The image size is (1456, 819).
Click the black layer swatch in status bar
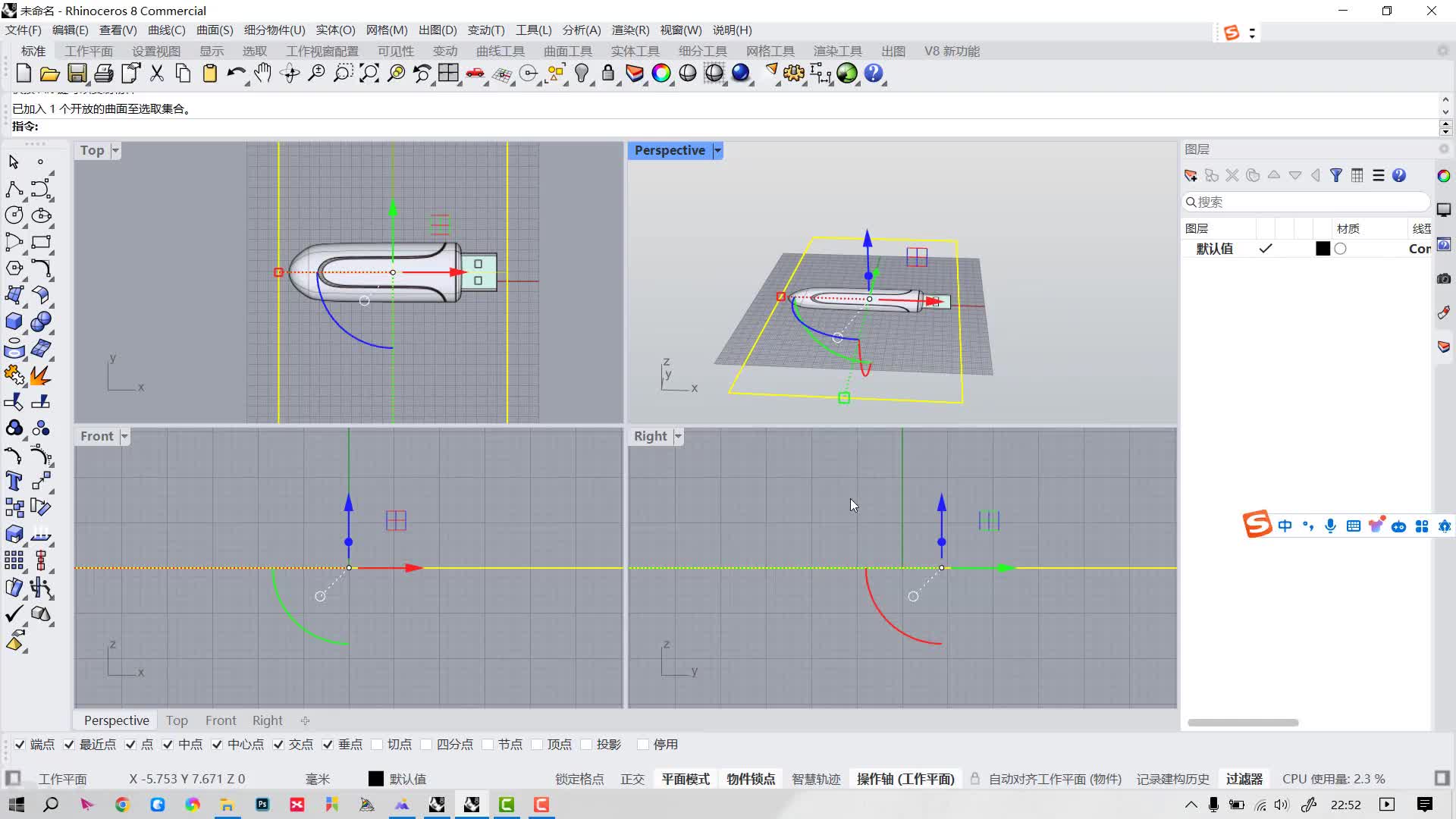click(375, 779)
